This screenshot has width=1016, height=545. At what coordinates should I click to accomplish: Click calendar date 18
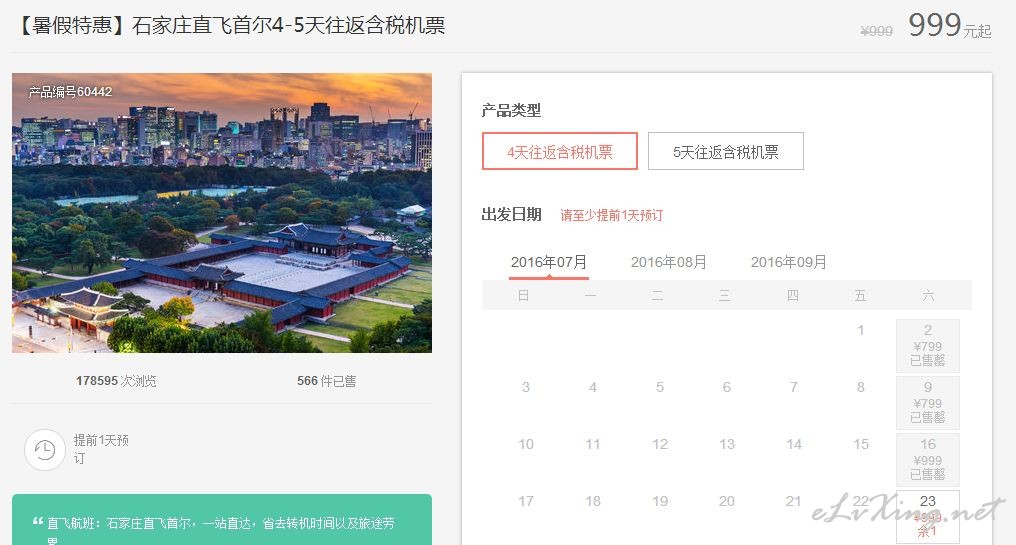(x=592, y=502)
